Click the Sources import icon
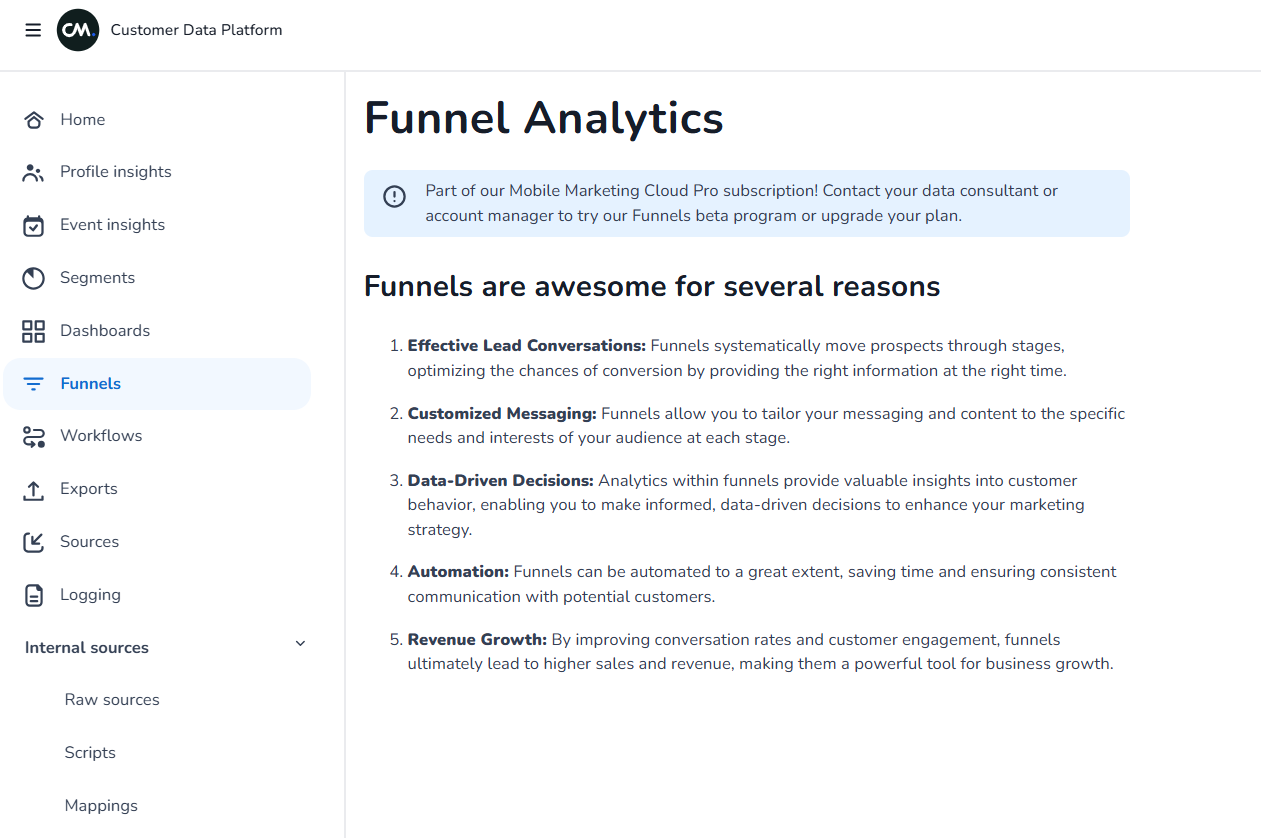The width and height of the screenshot is (1261, 838). (x=34, y=542)
